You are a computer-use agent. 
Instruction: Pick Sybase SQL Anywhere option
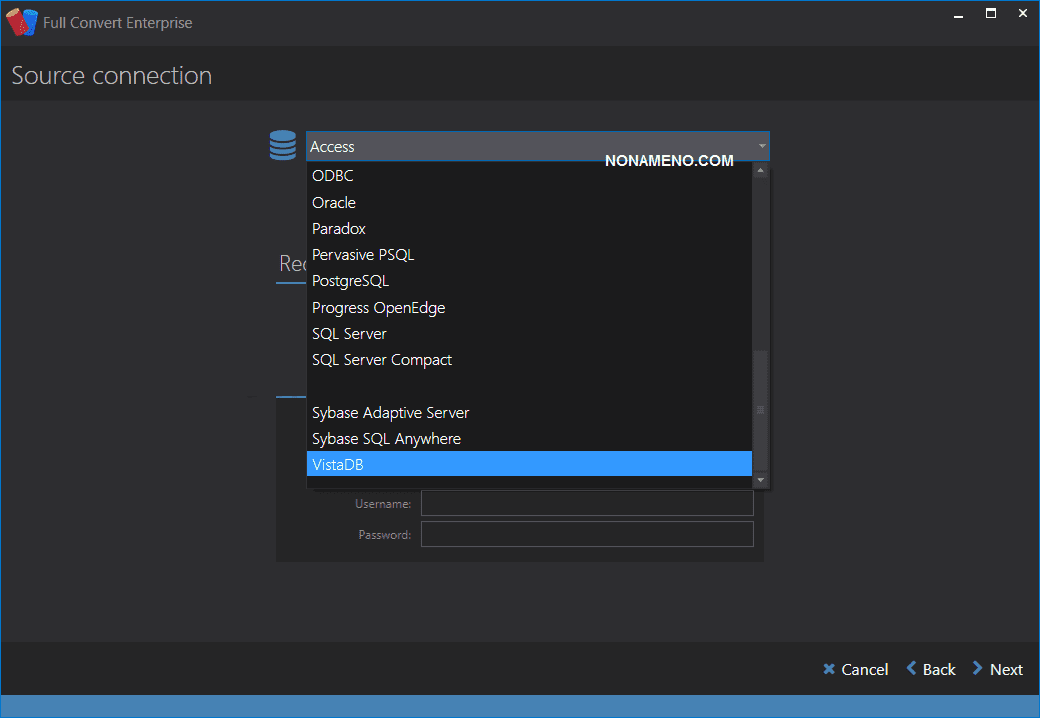[386, 439]
